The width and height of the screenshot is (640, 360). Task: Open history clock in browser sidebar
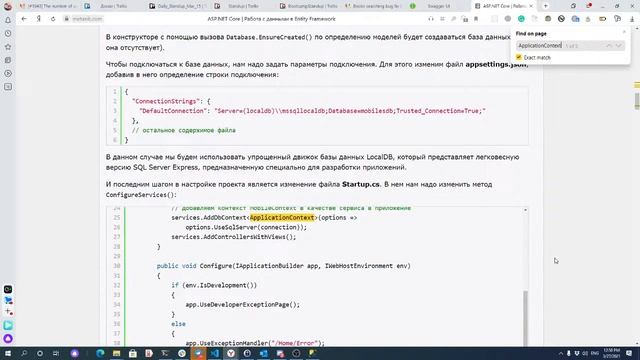[x=8, y=33]
